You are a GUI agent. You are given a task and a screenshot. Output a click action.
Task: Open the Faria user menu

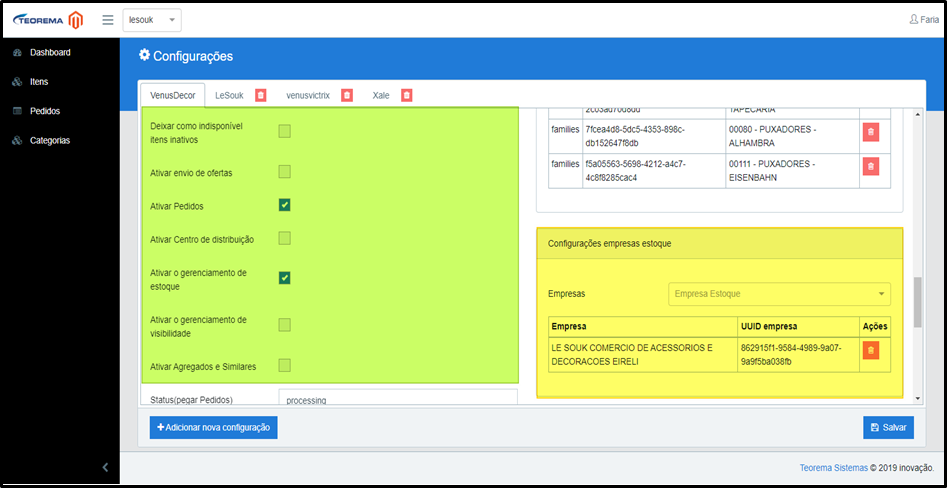coord(923,19)
